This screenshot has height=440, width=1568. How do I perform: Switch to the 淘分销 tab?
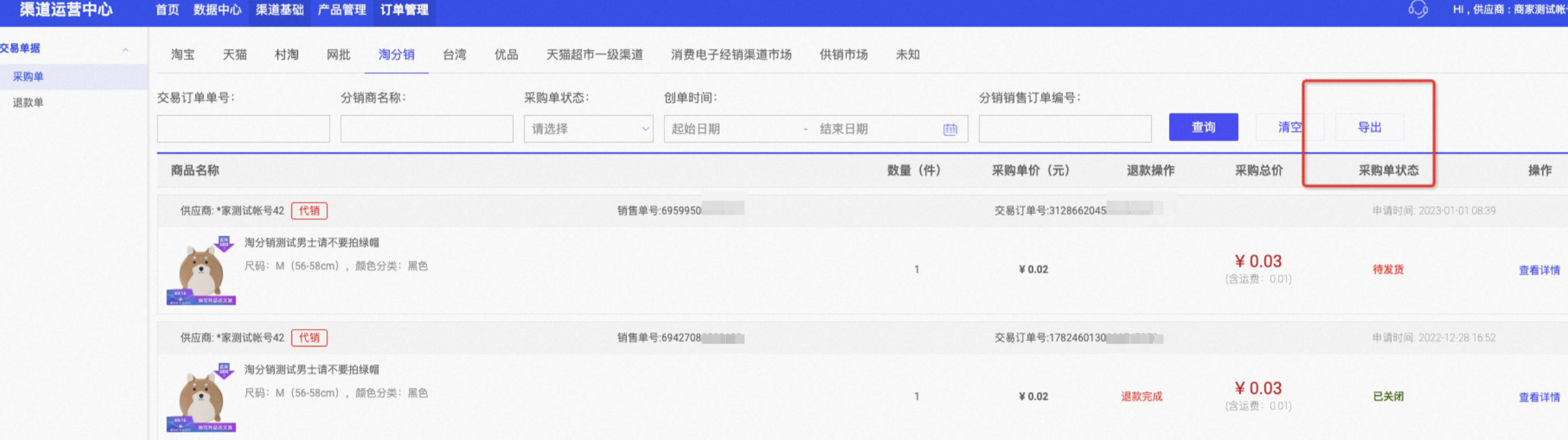click(396, 55)
